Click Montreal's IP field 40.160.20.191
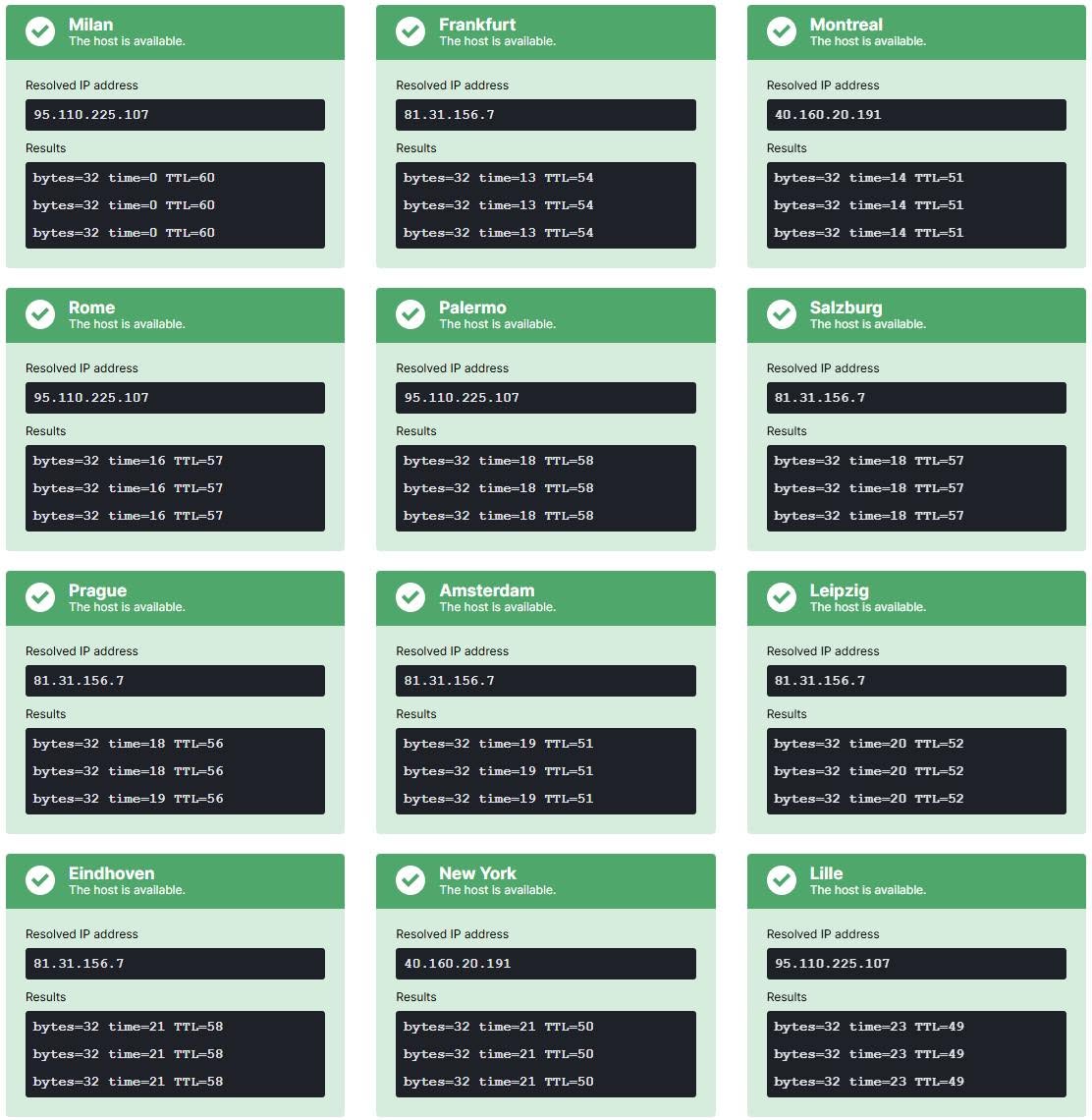The height and width of the screenshot is (1120, 1092). pyautogui.click(x=916, y=115)
